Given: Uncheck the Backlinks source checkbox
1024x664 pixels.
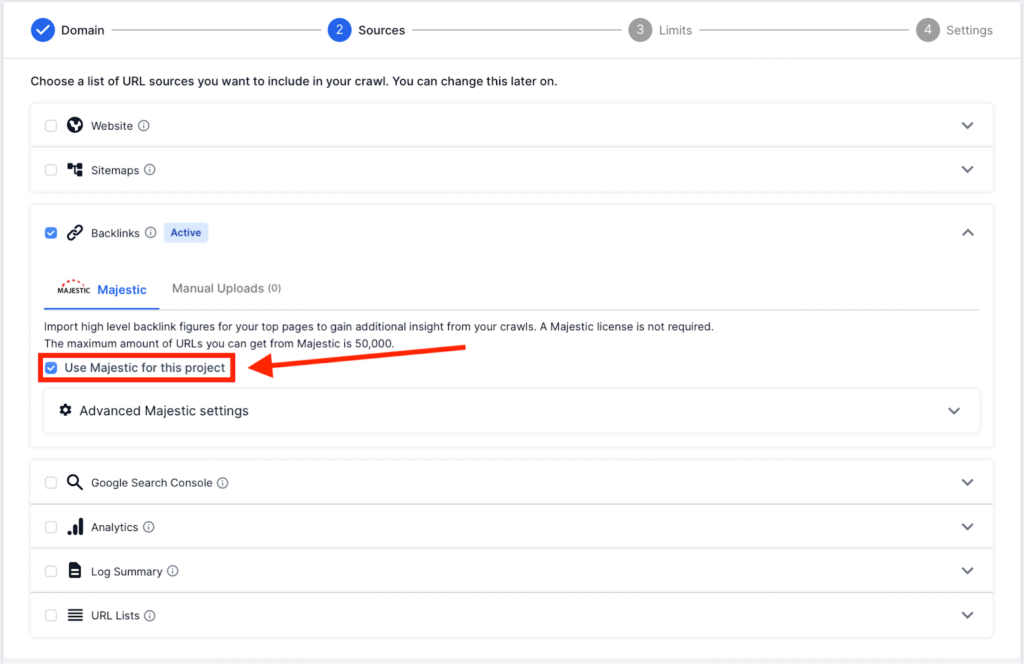Looking at the screenshot, I should click(x=51, y=232).
